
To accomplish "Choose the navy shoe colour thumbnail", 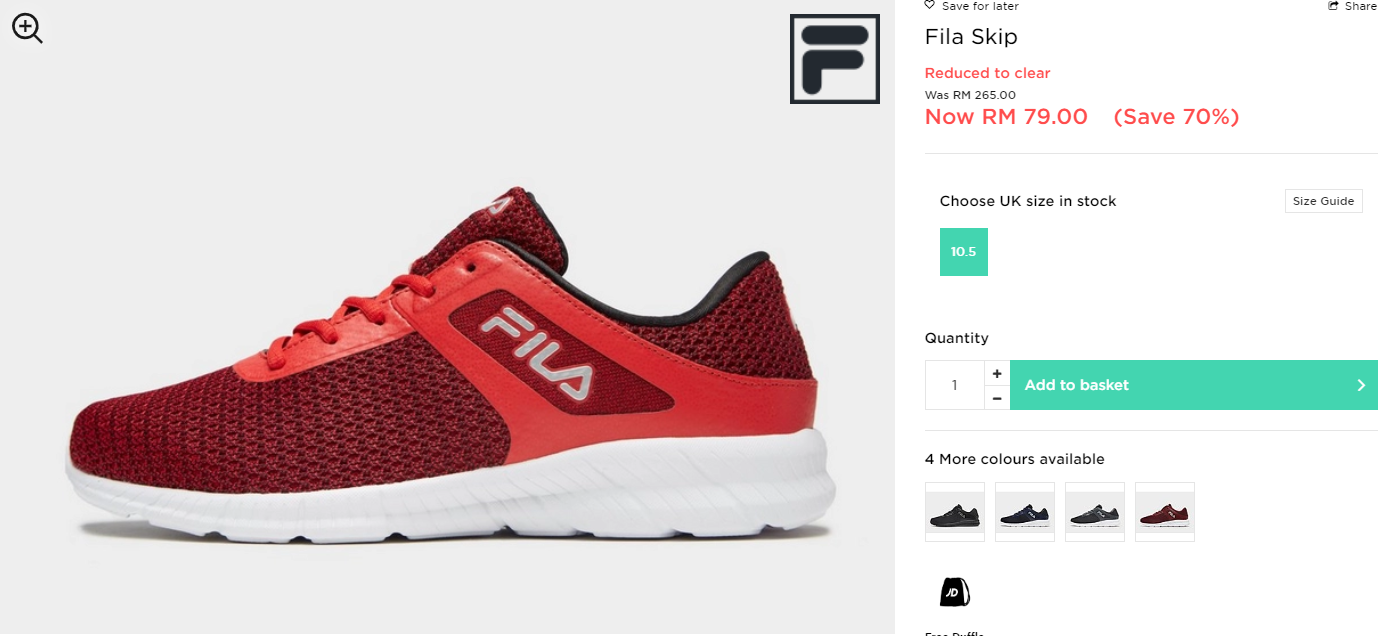I will [x=1025, y=512].
